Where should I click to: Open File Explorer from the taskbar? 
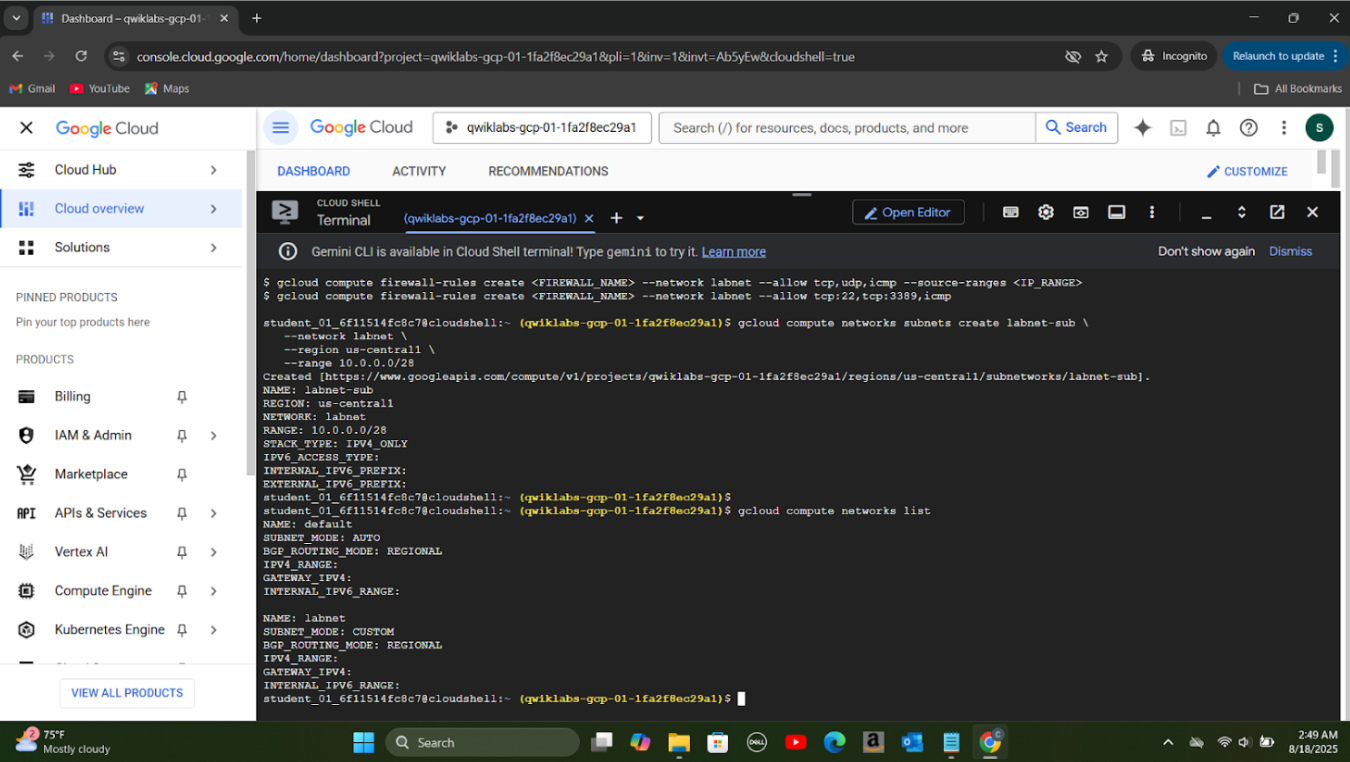click(679, 742)
